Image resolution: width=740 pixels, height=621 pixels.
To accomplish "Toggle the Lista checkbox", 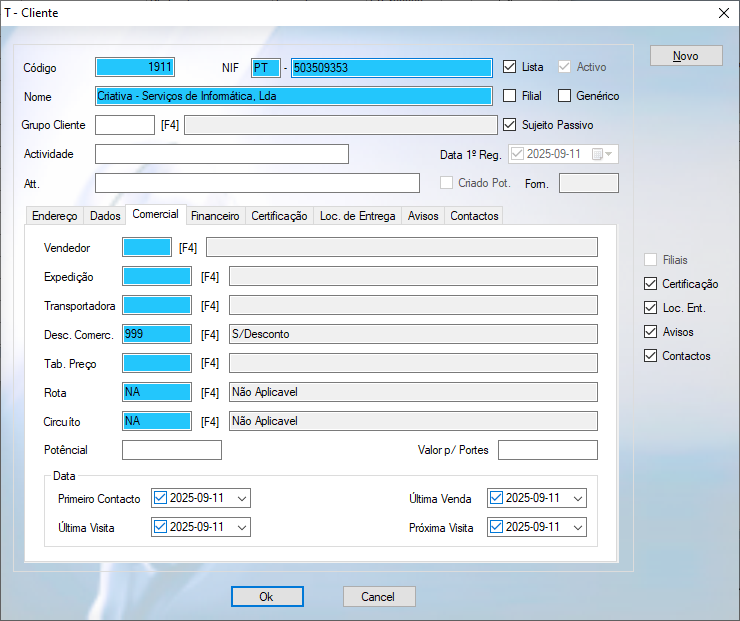I will [509, 67].
